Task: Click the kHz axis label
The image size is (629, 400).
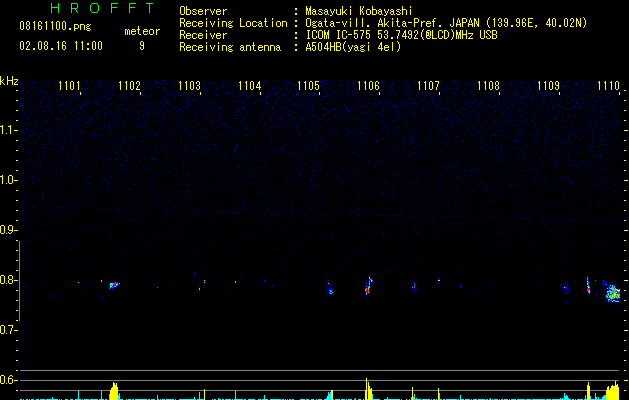Action: pyautogui.click(x=9, y=81)
